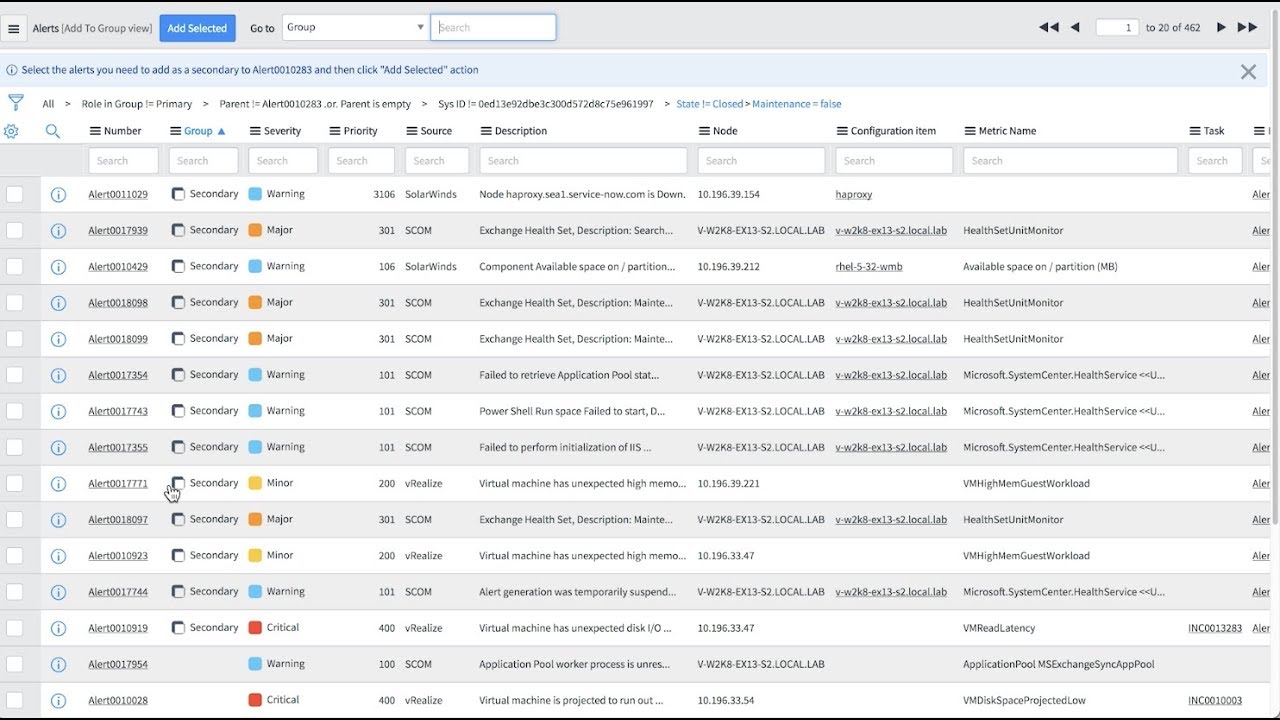Image resolution: width=1280 pixels, height=720 pixels.
Task: Open Description column menu icon
Action: (486, 131)
